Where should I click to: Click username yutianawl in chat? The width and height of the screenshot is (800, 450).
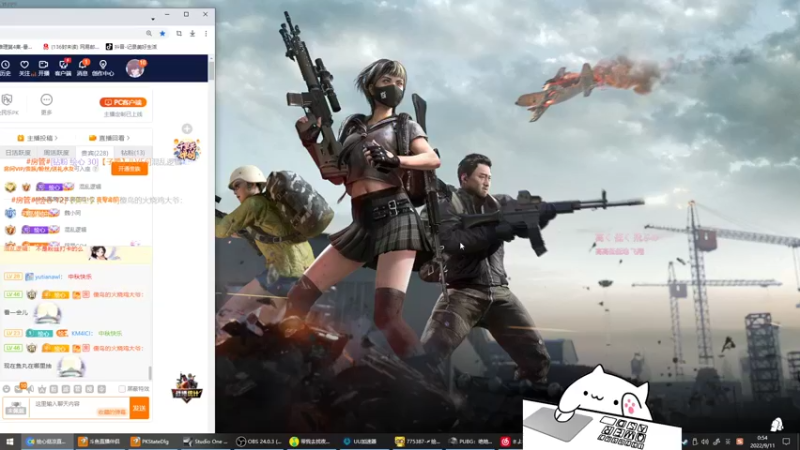click(x=48, y=277)
